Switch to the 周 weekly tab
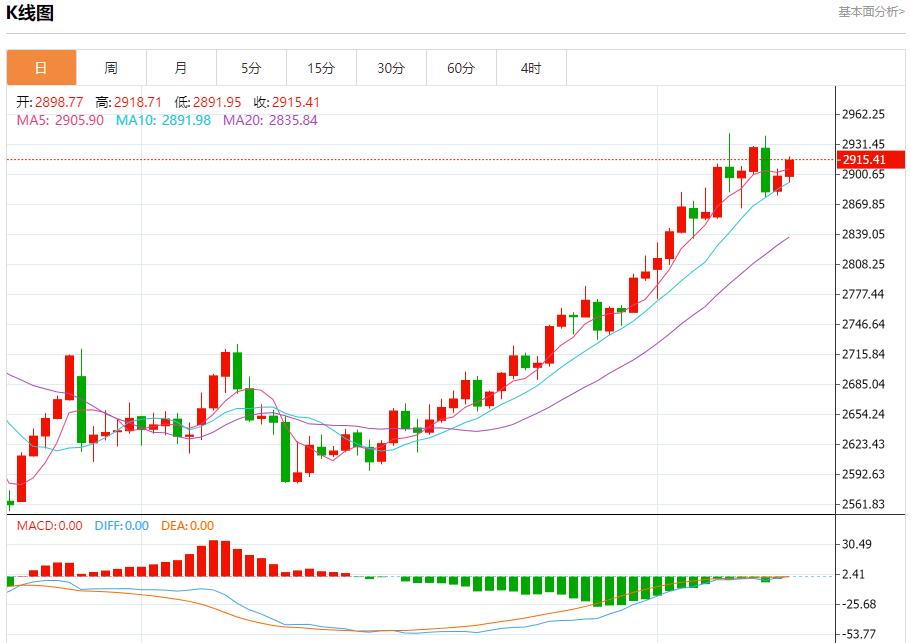Viewport: 911px width, 643px height. click(111, 68)
